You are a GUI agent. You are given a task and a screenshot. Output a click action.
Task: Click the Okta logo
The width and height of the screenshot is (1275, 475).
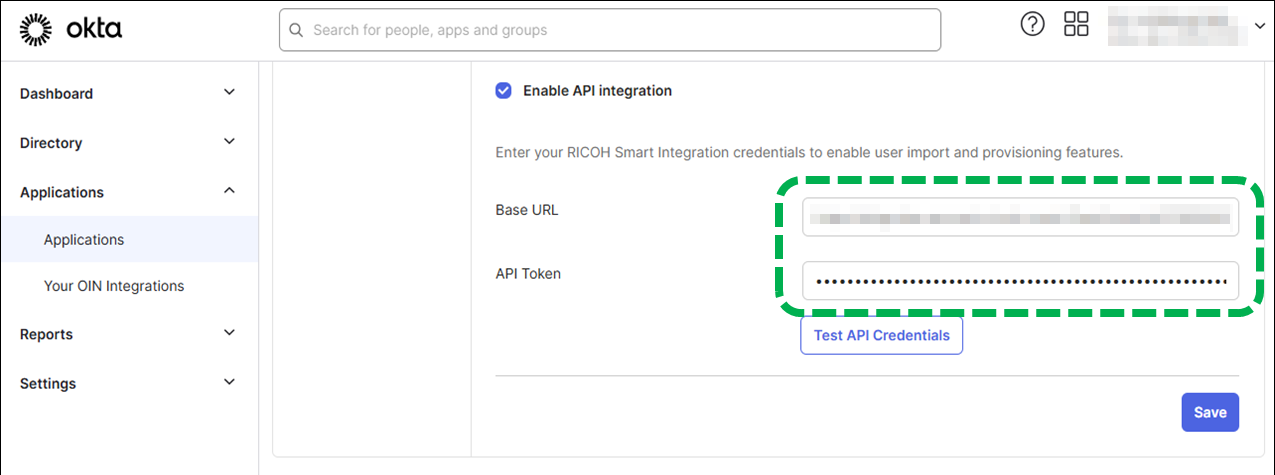pyautogui.click(x=70, y=30)
